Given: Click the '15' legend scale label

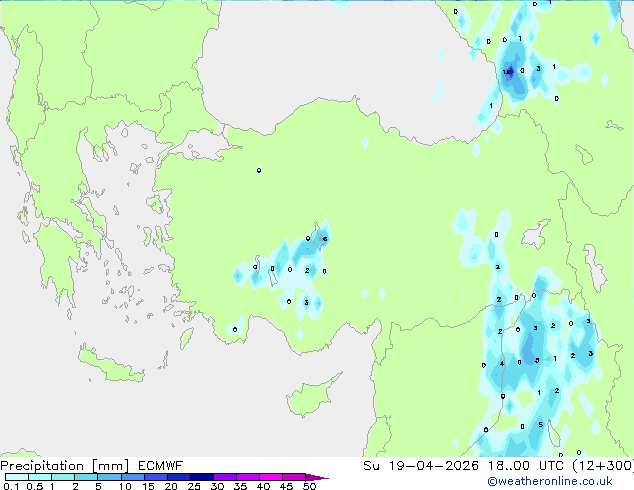Looking at the screenshot, I should 148,486.
